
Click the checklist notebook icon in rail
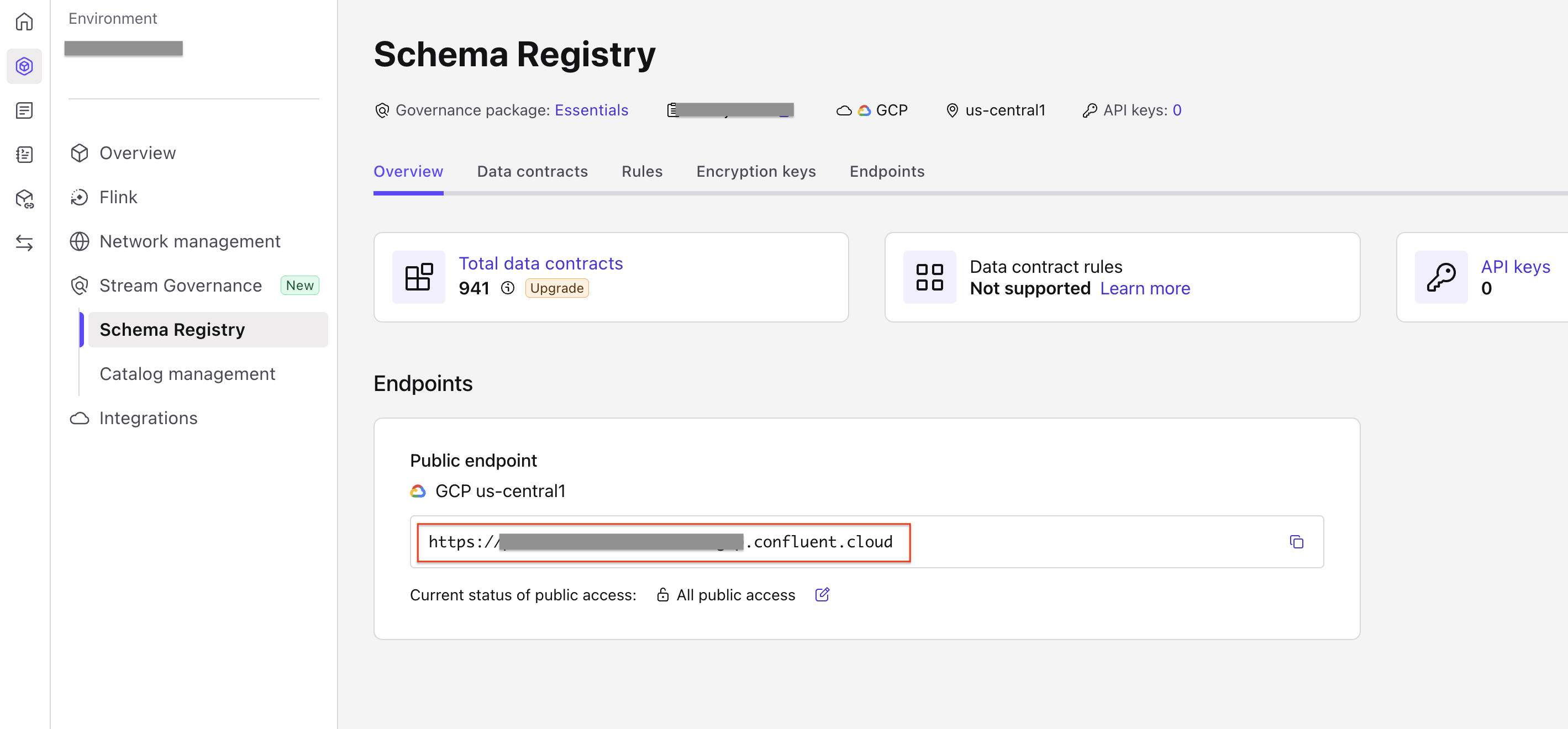[24, 155]
